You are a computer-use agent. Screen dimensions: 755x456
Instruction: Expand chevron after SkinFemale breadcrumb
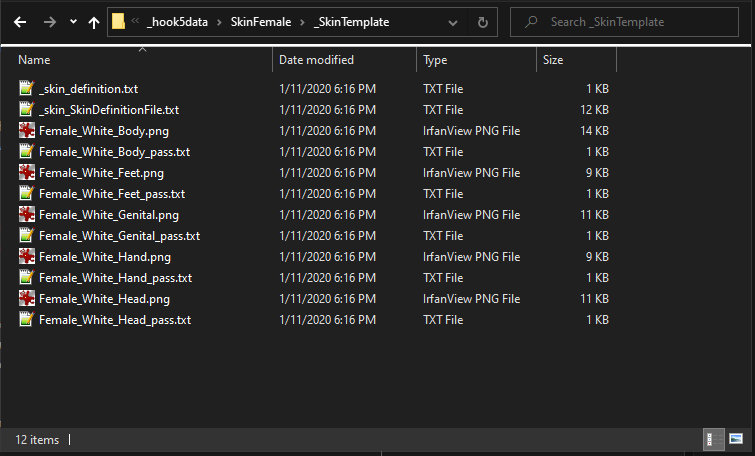click(x=302, y=23)
